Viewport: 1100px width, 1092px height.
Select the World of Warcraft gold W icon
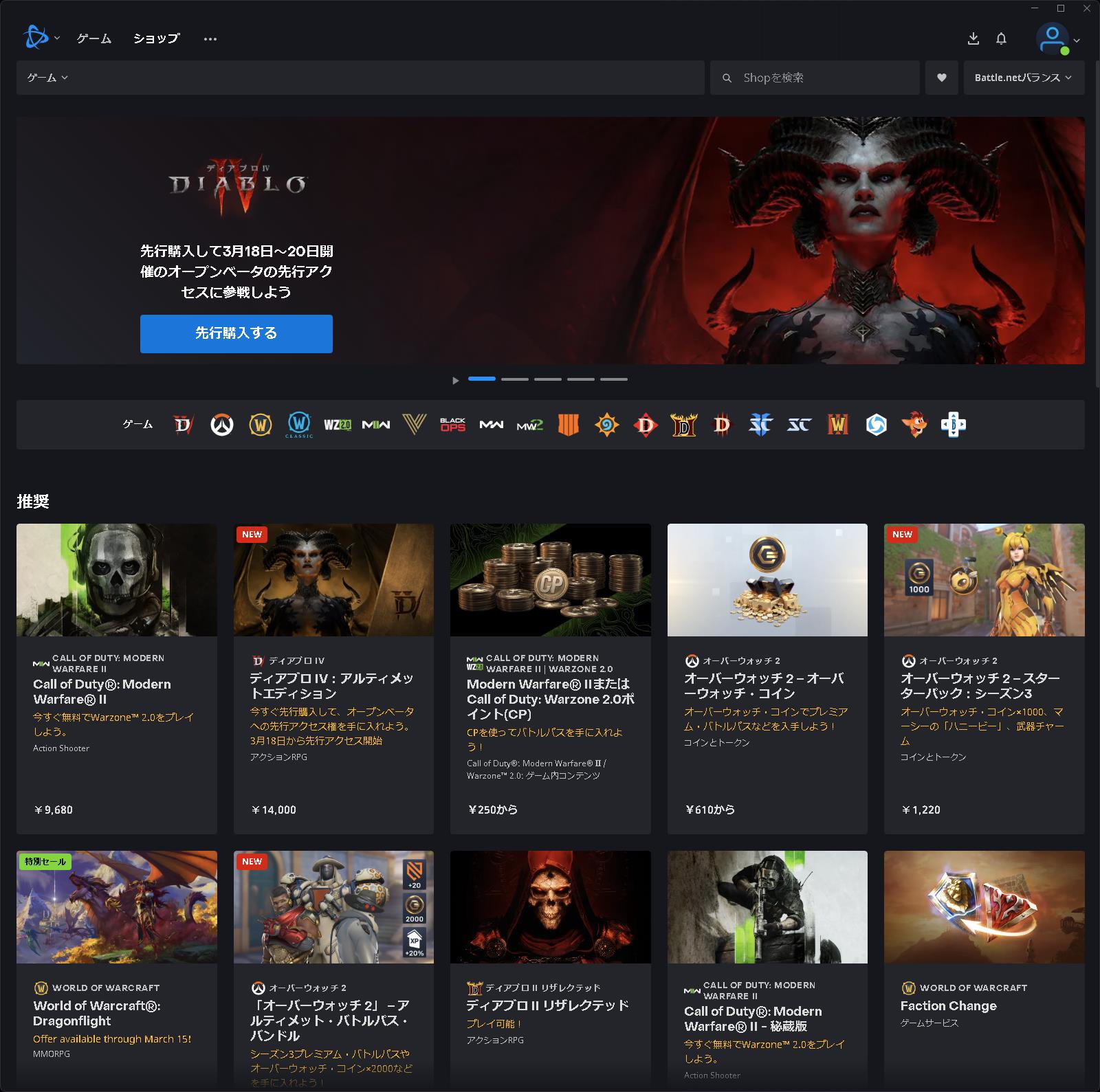(x=260, y=425)
